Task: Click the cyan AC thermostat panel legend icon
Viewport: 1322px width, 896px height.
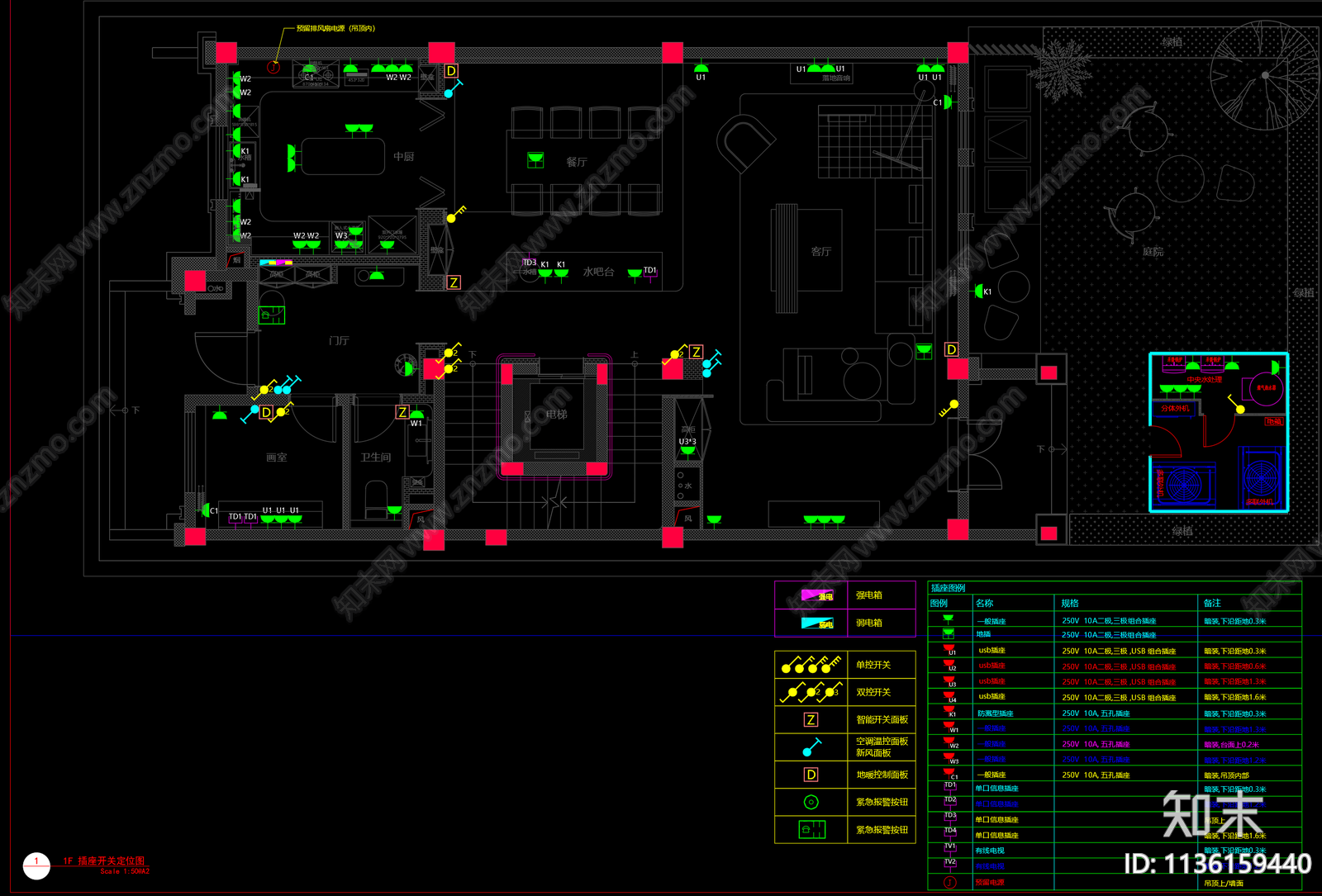Action: (811, 747)
